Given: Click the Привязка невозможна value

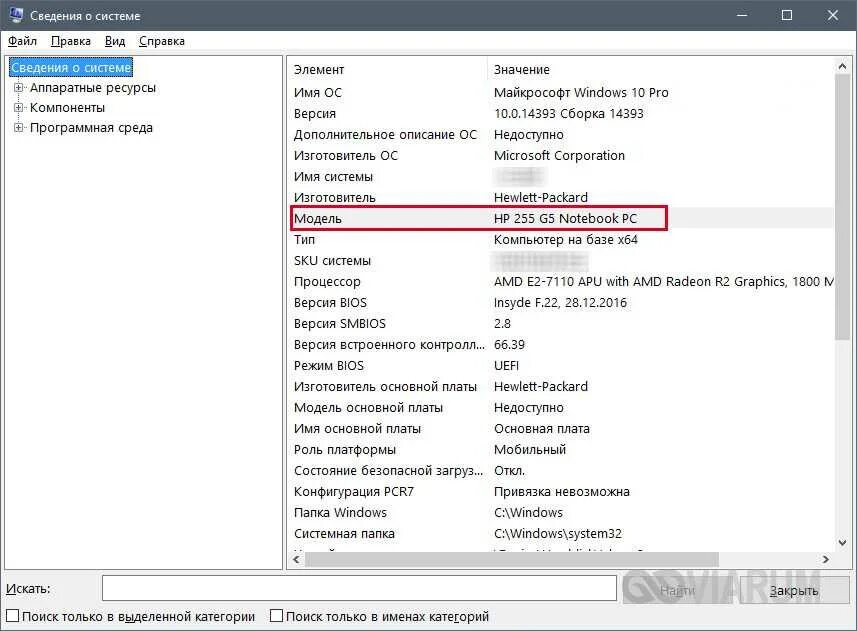Looking at the screenshot, I should 561,492.
